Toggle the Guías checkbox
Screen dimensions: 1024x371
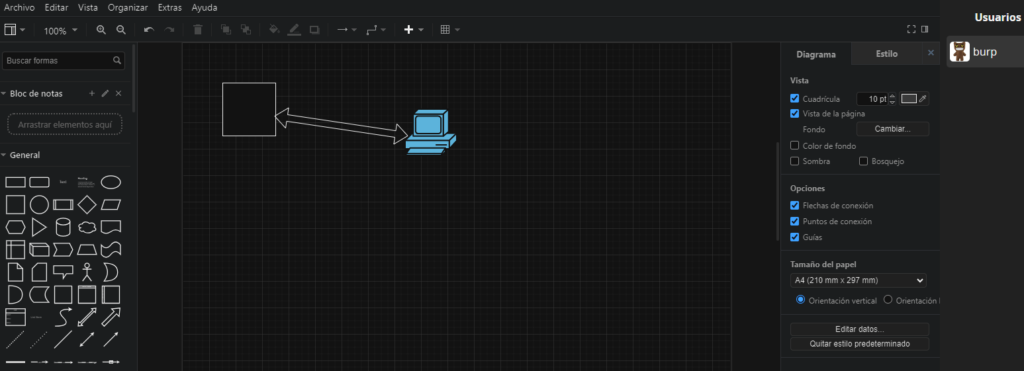click(795, 237)
